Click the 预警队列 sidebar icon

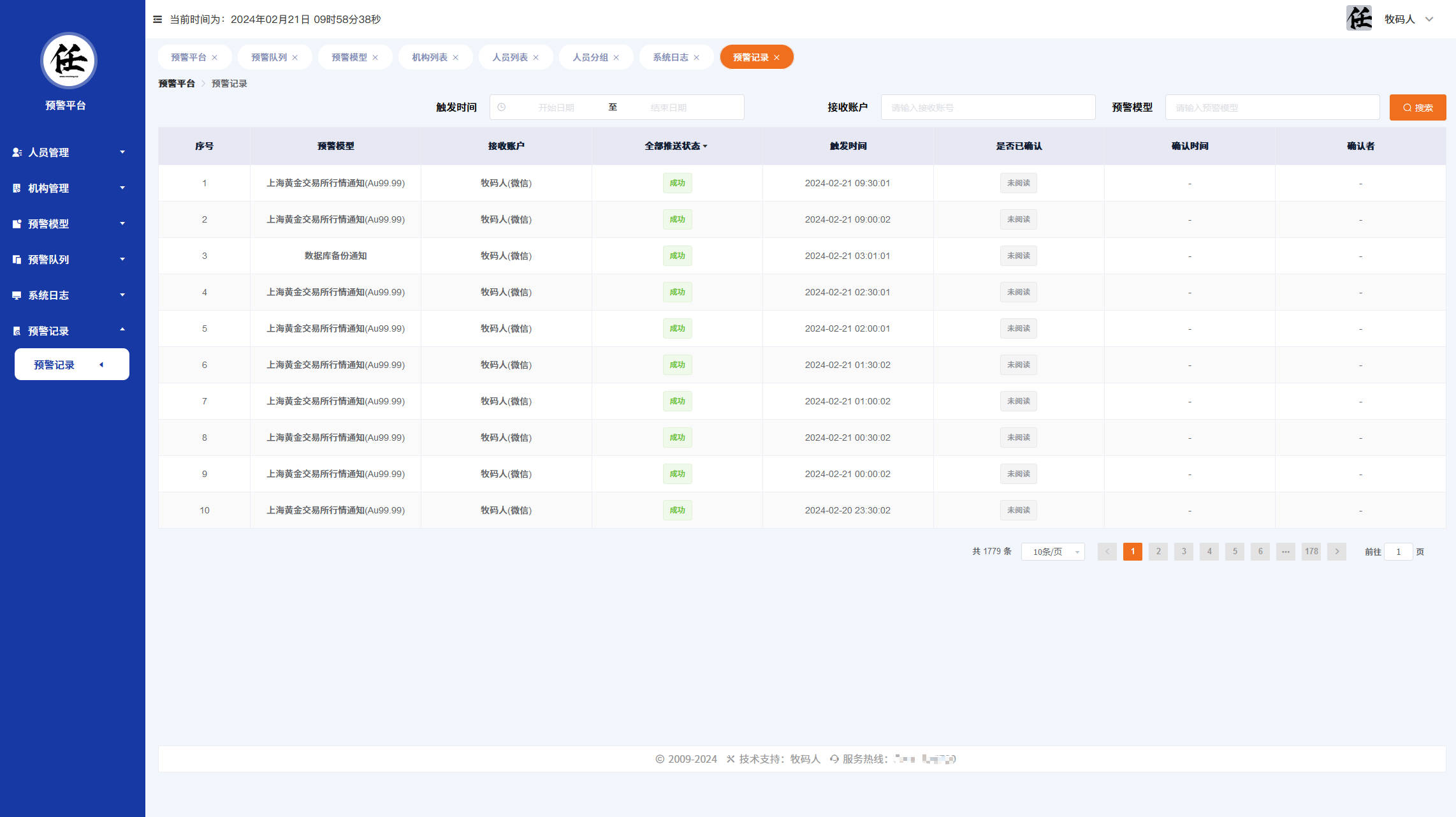pos(17,260)
